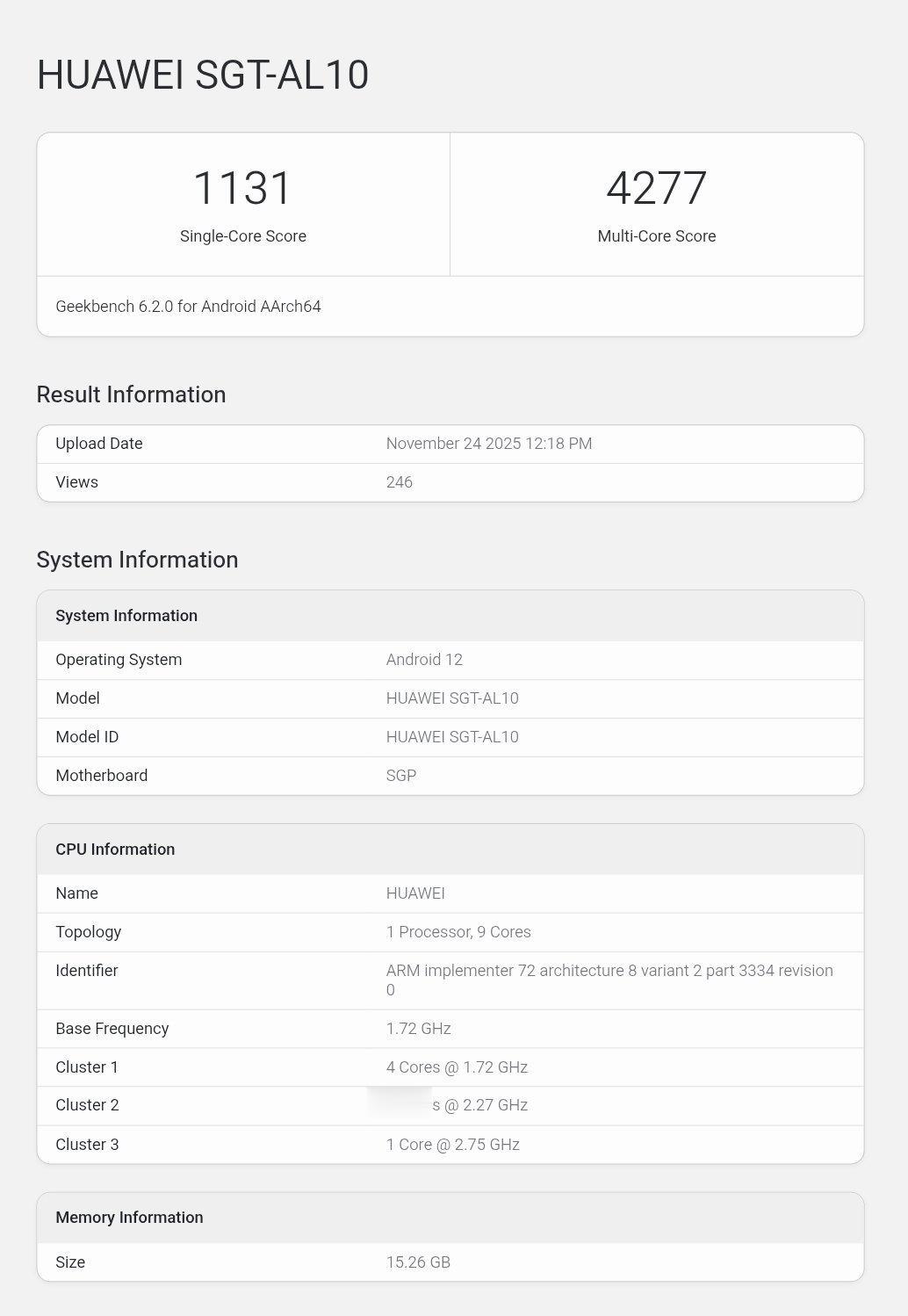This screenshot has height=1316, width=908.
Task: Click the Memory Information table header
Action: (x=129, y=1218)
